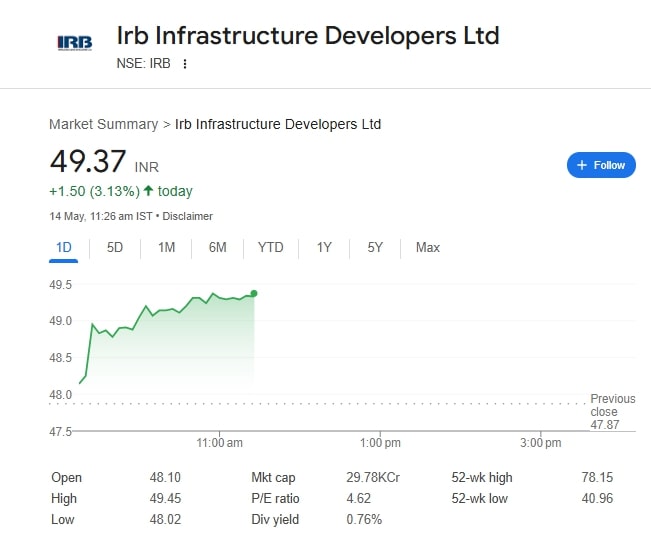
Task: Click the Mkt cap label
Action: 273,478
